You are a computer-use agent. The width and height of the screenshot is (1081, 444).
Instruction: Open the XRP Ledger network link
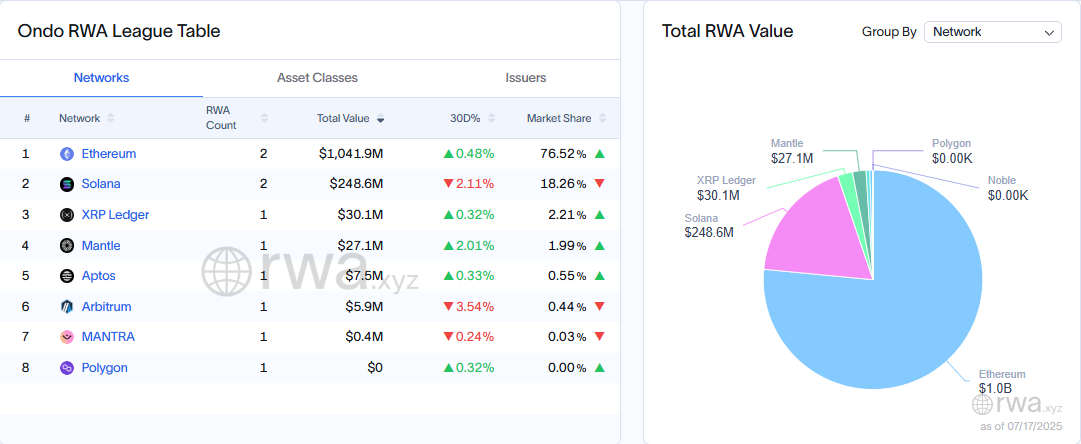click(115, 215)
